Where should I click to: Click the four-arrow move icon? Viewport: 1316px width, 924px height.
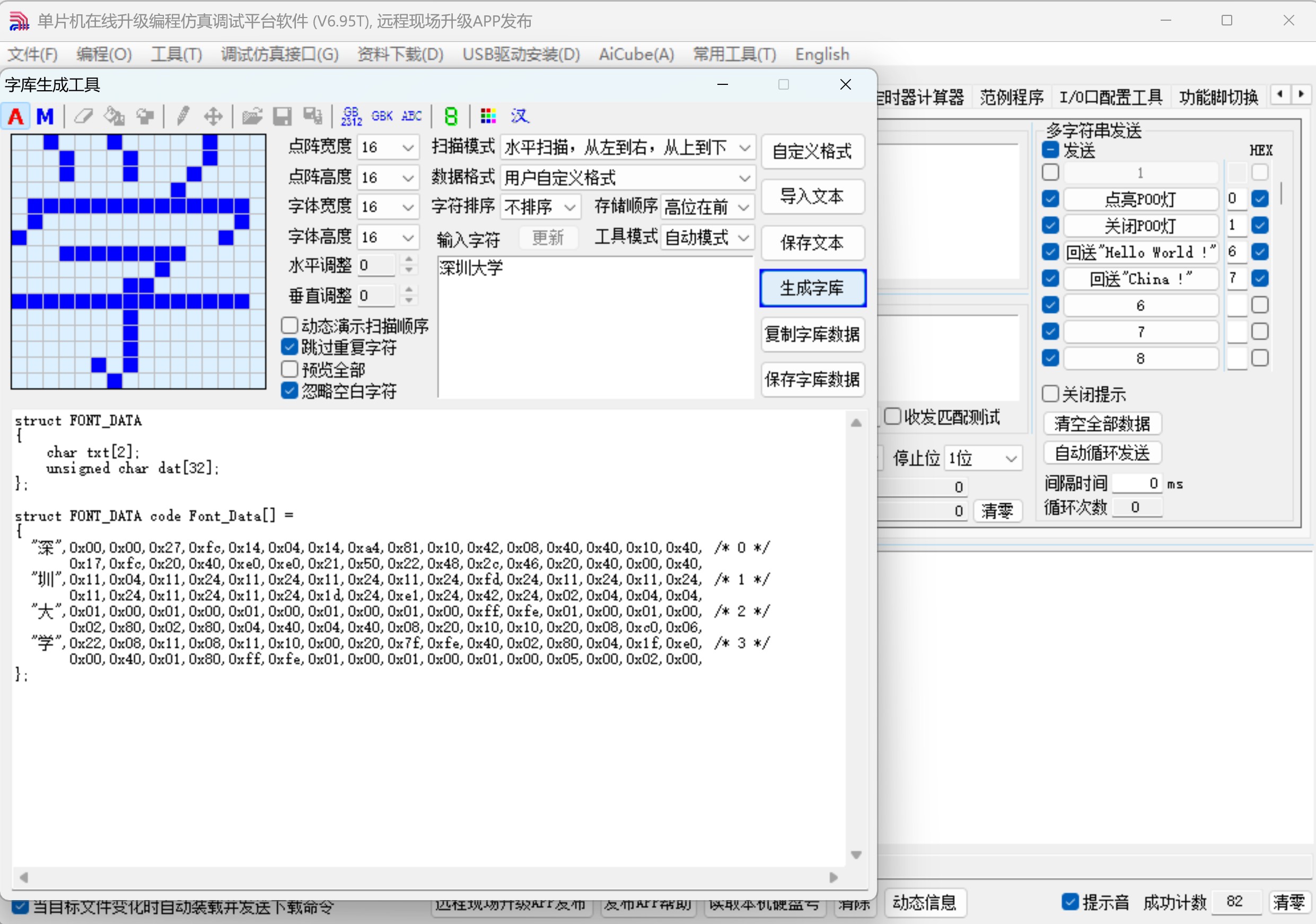[x=213, y=117]
